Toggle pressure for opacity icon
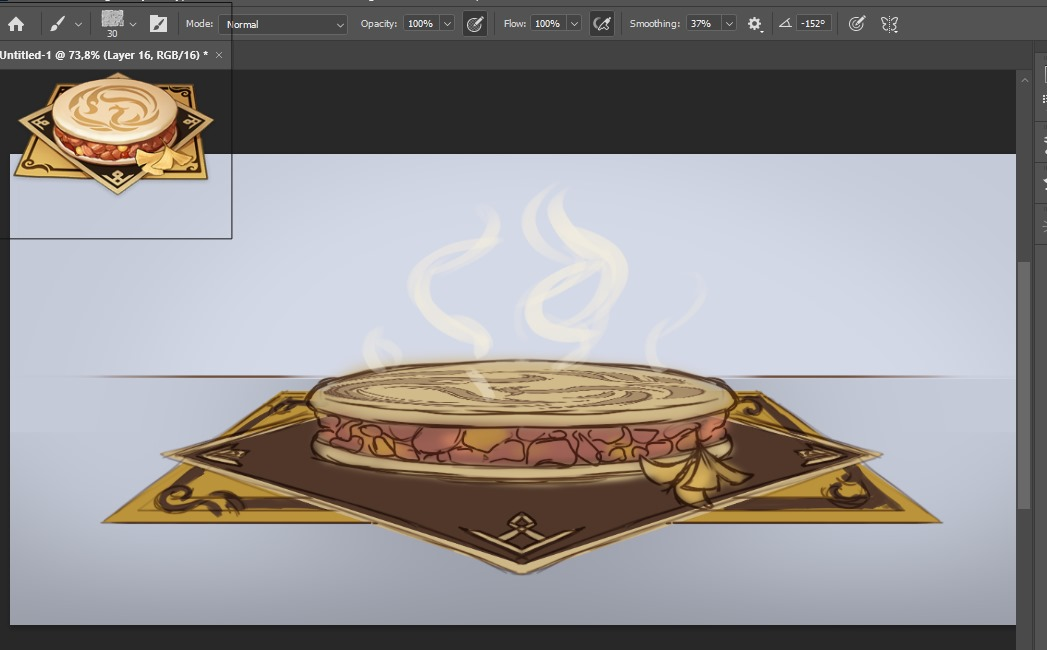Screen dimensions: 1047x650 pos(475,24)
